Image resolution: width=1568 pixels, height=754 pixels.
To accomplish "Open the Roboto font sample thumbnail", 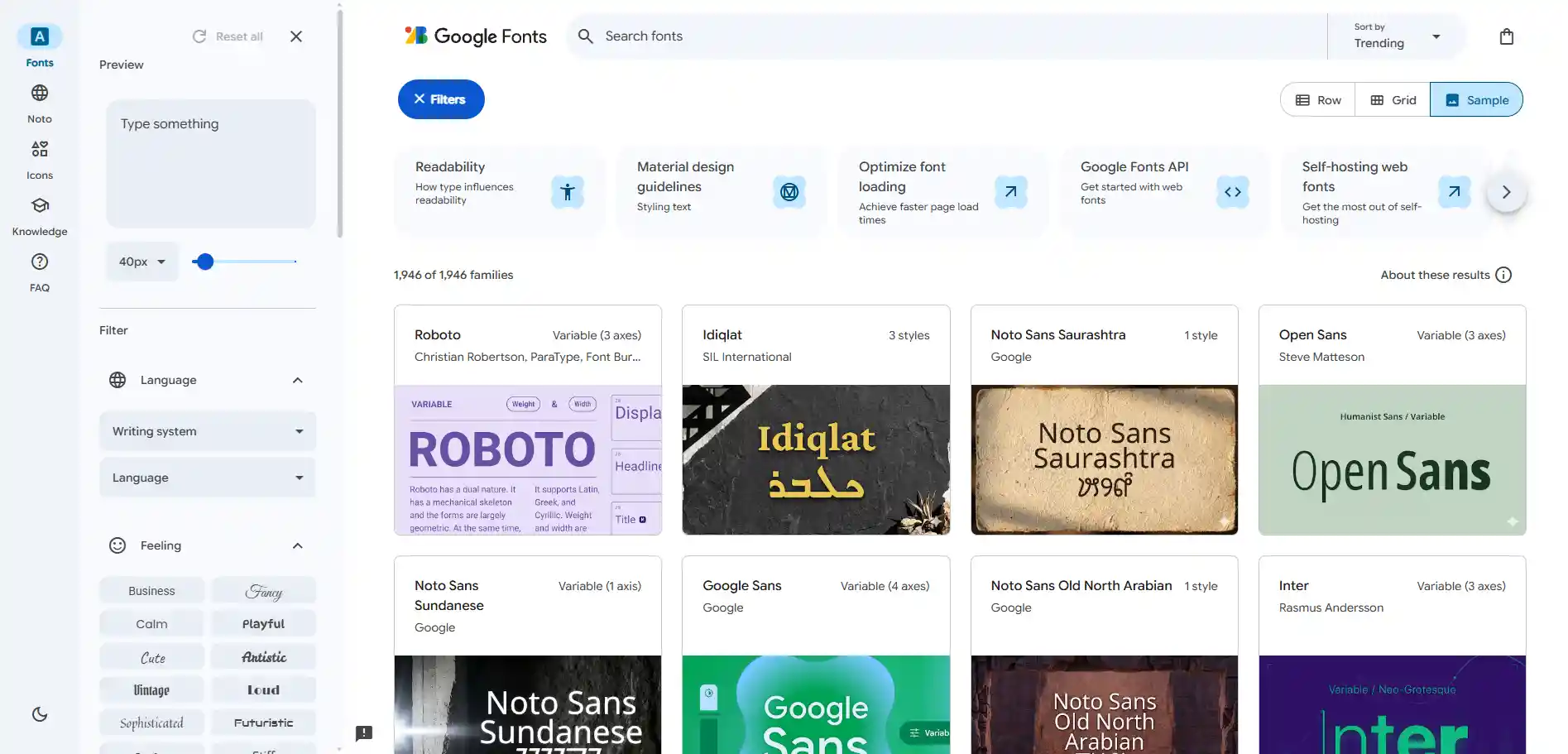I will 528,460.
